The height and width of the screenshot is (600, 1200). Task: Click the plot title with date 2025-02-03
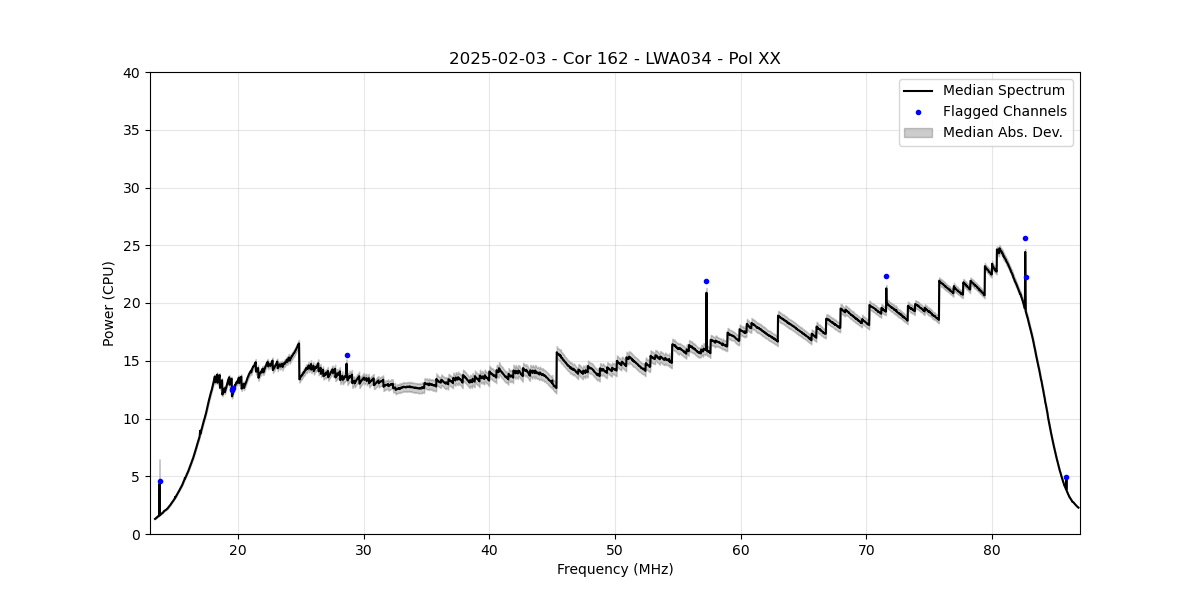(x=614, y=59)
